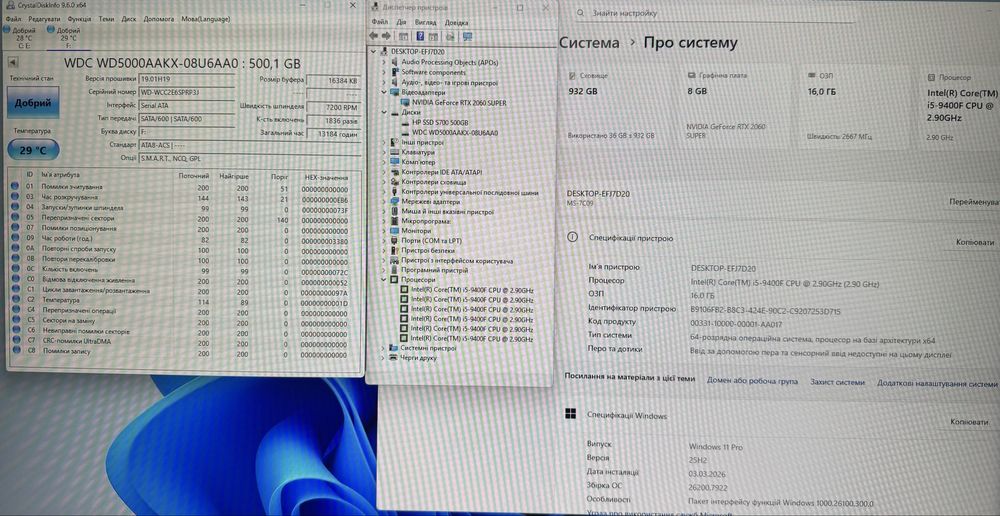Expand the Контролери IDE ATA/ATAPI node
The height and width of the screenshot is (516, 1000).
click(383, 172)
